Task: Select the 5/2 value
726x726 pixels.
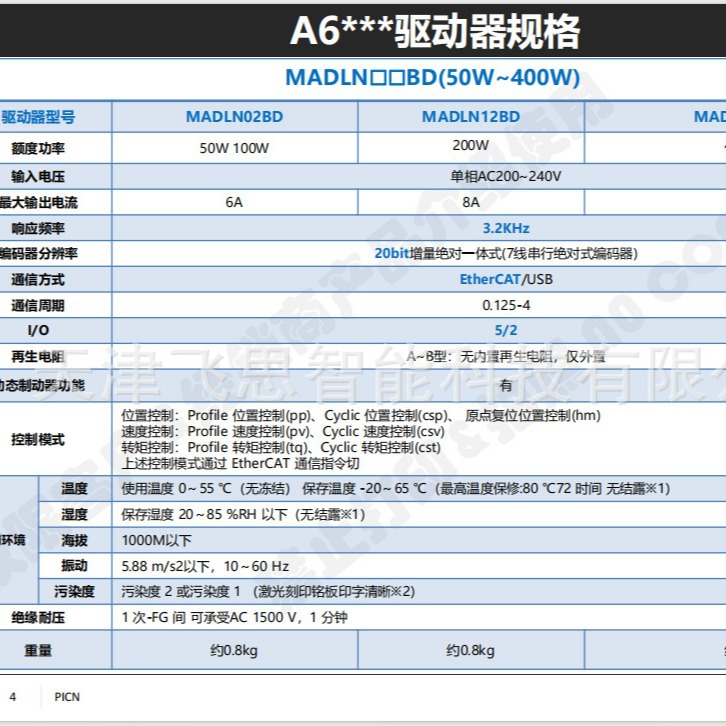Action: coord(506,331)
